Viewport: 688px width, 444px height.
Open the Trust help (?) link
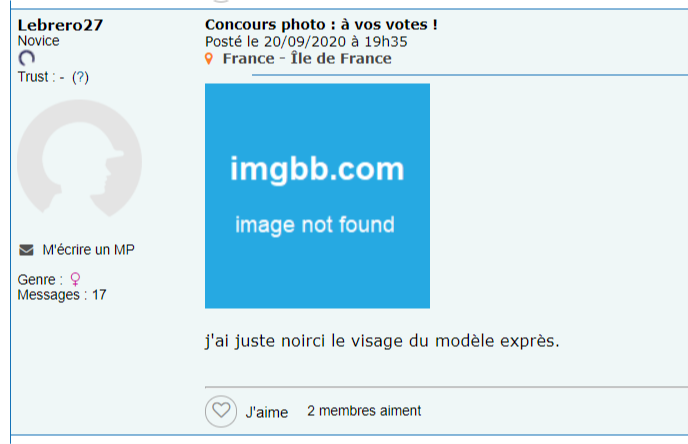click(80, 78)
